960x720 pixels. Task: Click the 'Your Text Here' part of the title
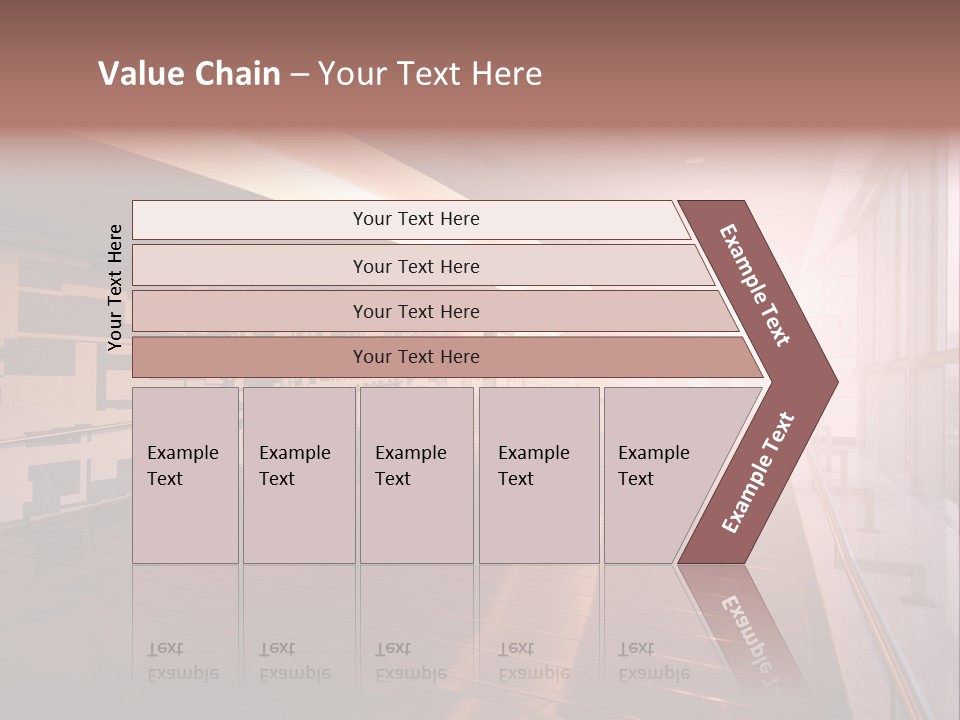pyautogui.click(x=430, y=74)
